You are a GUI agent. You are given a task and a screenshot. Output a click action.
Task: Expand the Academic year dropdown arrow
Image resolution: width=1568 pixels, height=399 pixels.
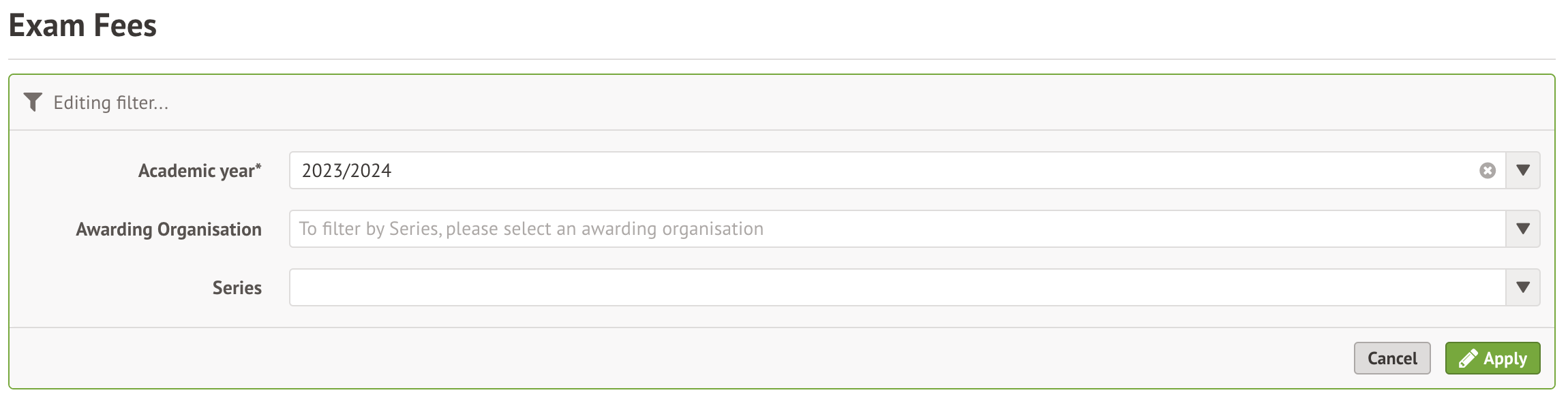(1523, 170)
